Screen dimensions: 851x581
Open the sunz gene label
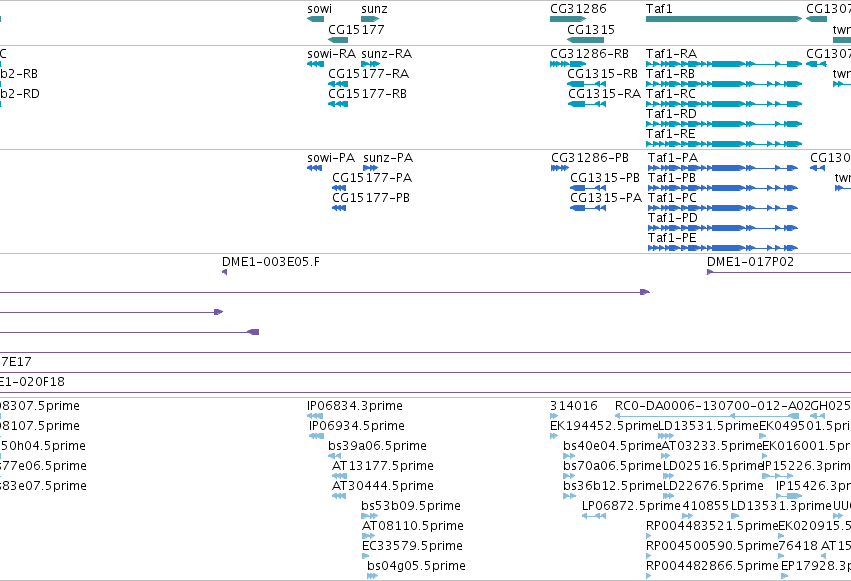(x=374, y=9)
